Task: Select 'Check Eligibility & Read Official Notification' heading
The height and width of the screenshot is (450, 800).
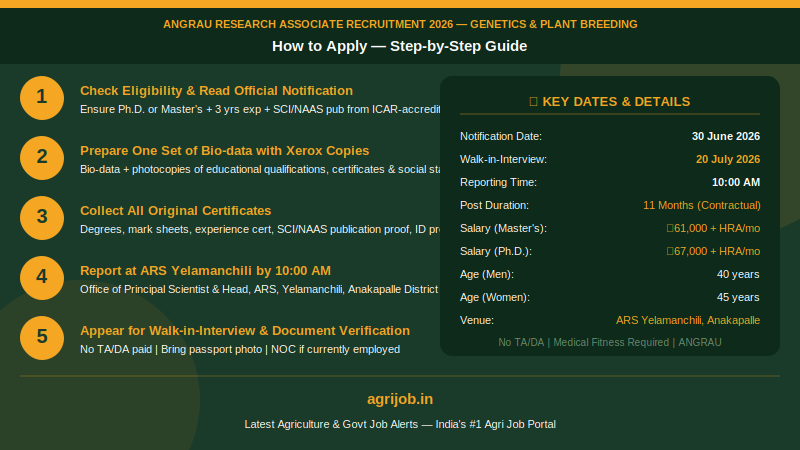Action: coord(216,91)
